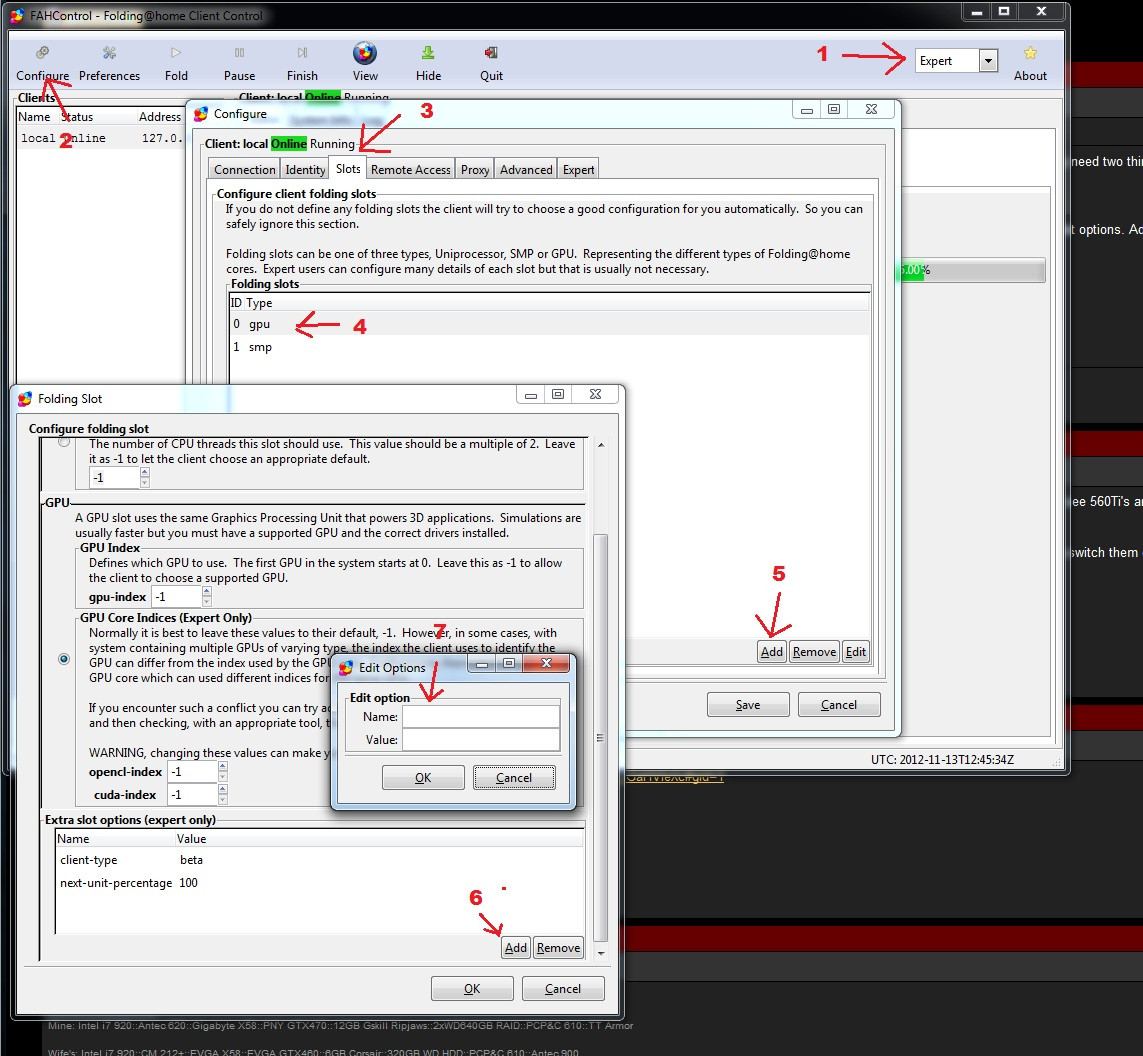Click Add under Folding slots list

click(771, 652)
